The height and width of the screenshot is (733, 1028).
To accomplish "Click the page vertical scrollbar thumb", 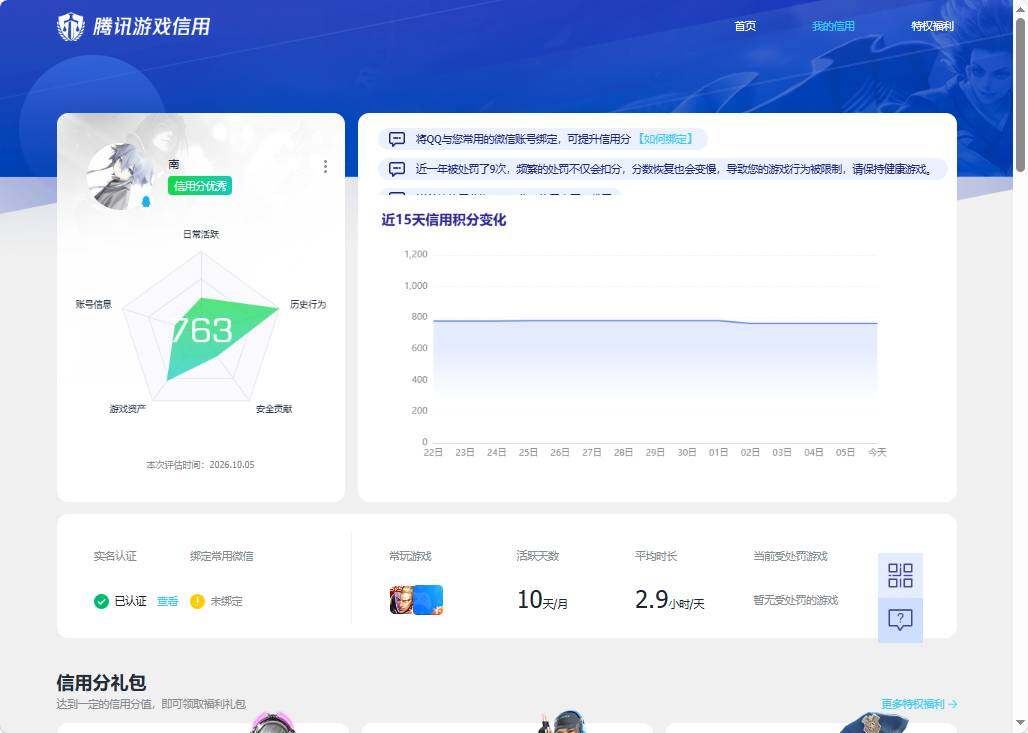I will [1020, 96].
